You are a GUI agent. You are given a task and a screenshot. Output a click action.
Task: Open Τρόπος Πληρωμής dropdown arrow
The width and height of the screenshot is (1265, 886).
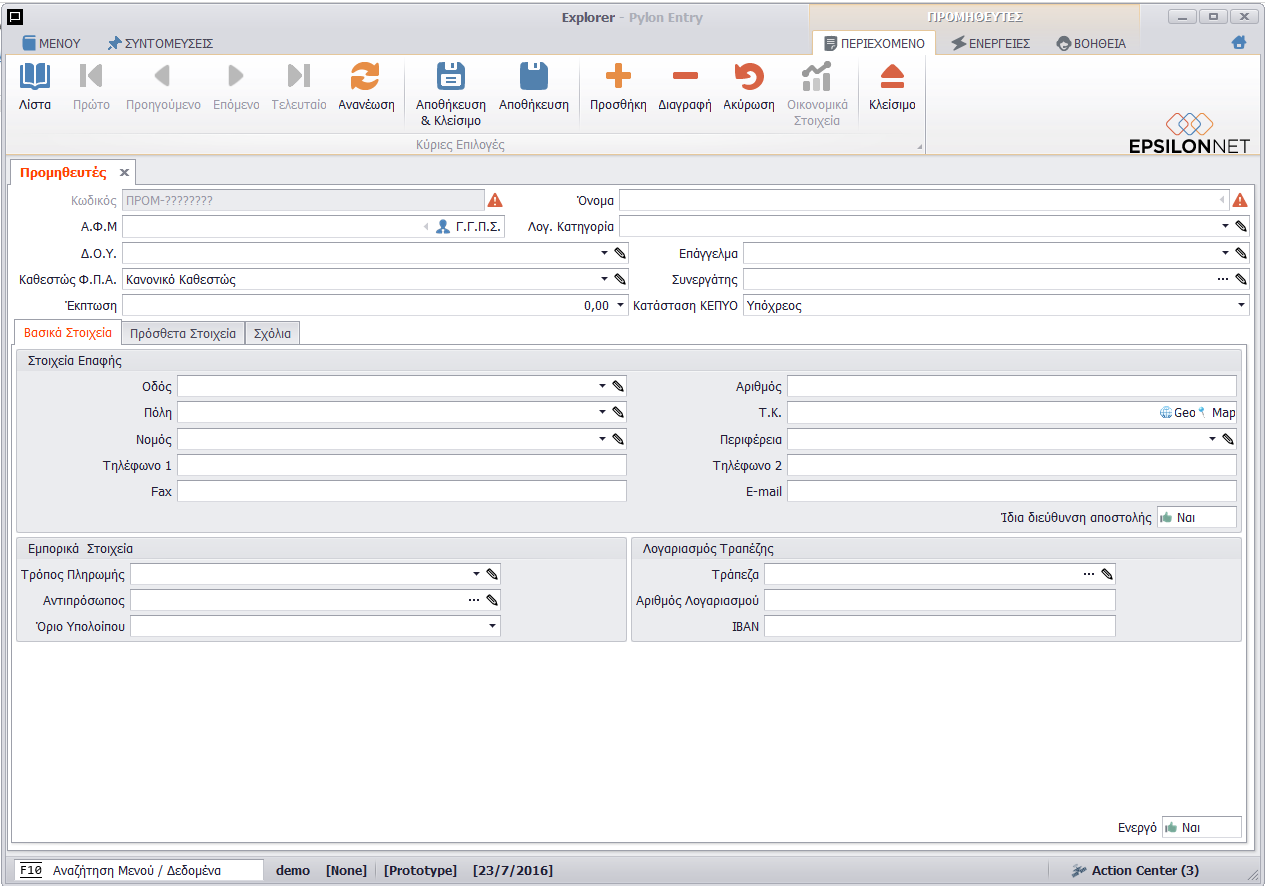click(476, 574)
